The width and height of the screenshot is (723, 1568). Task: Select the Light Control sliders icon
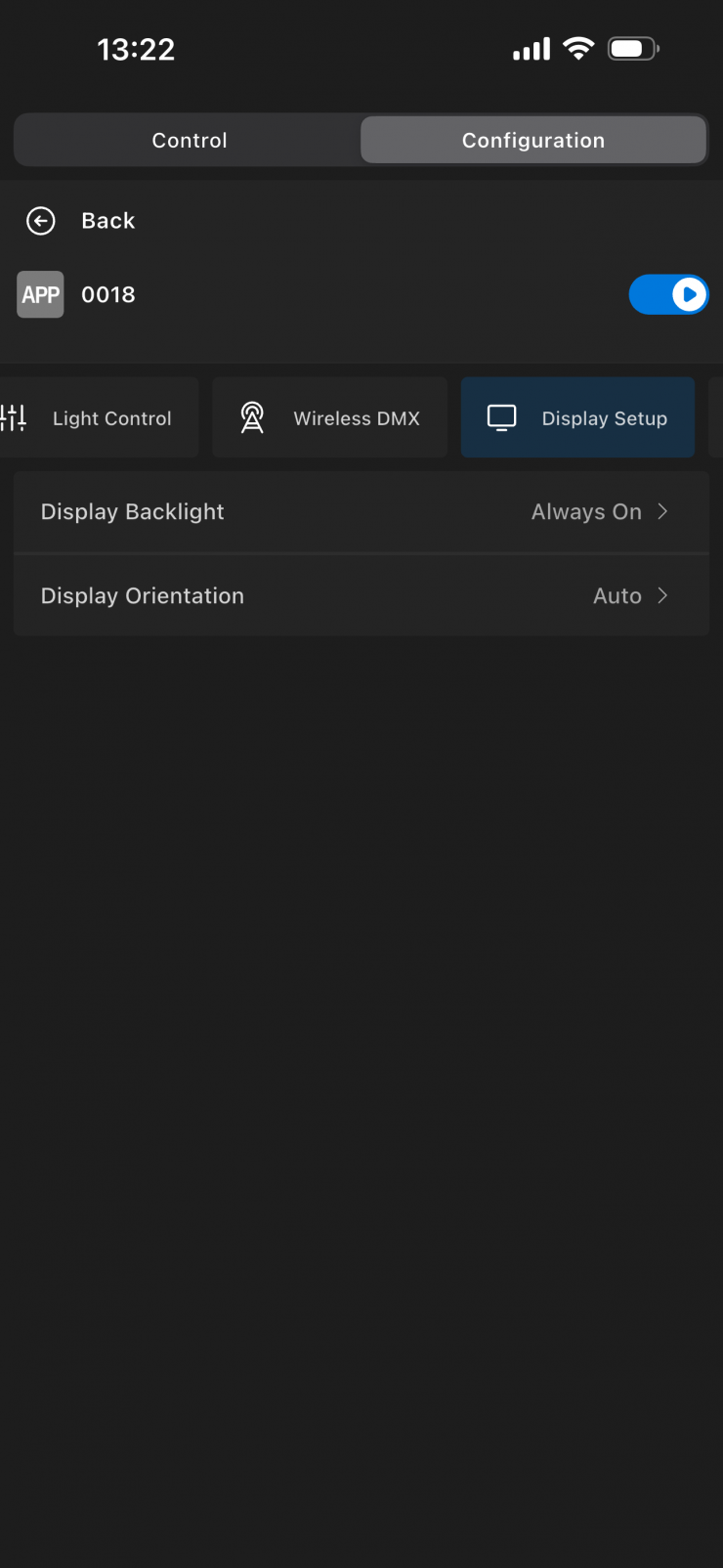pos(14,417)
